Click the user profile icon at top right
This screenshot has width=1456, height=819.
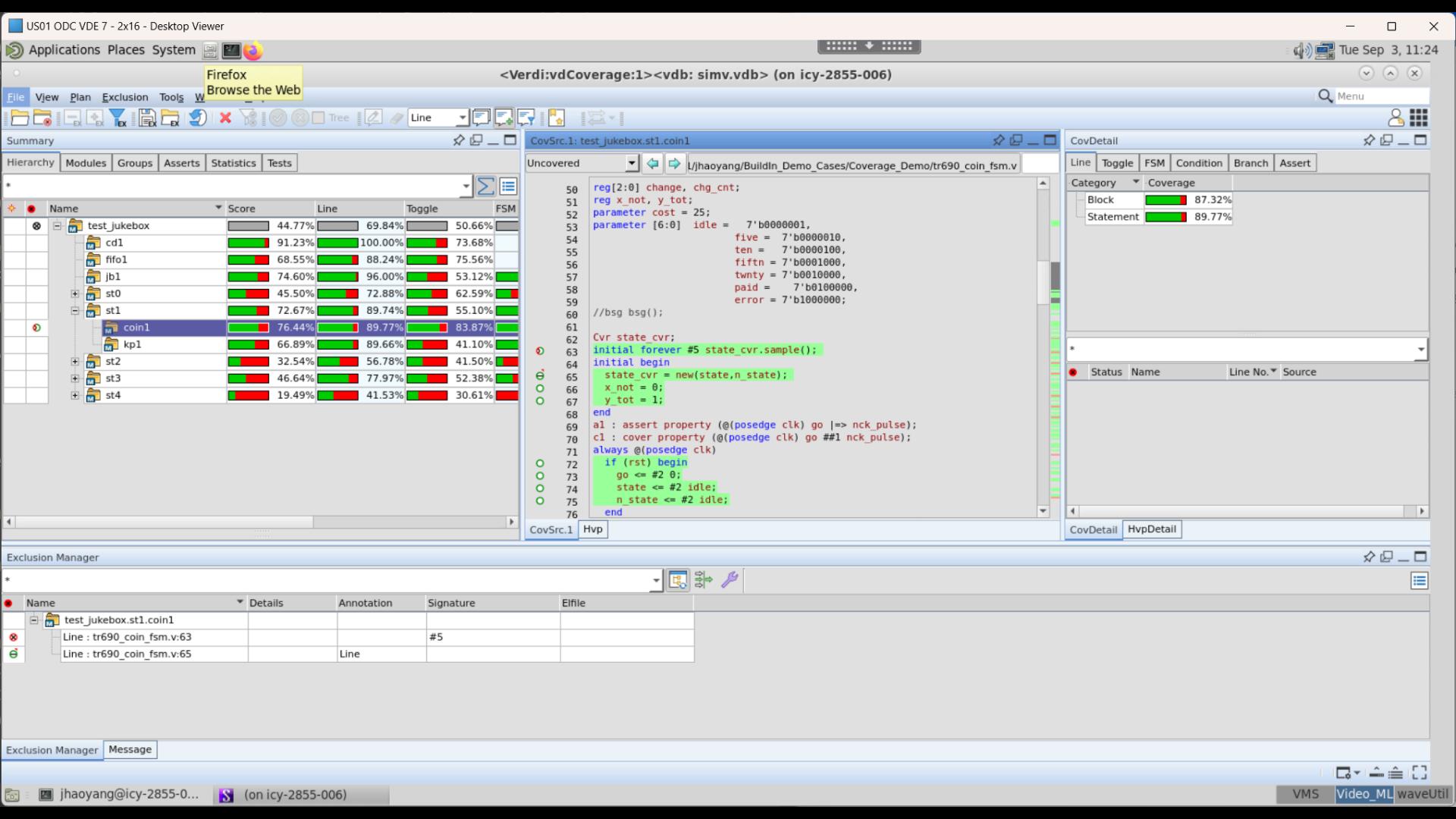click(x=1395, y=118)
